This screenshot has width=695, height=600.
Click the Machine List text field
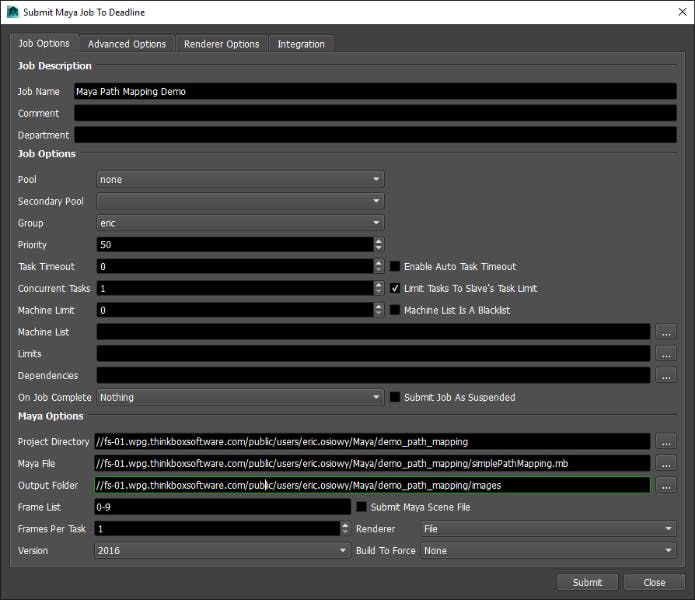coord(373,332)
